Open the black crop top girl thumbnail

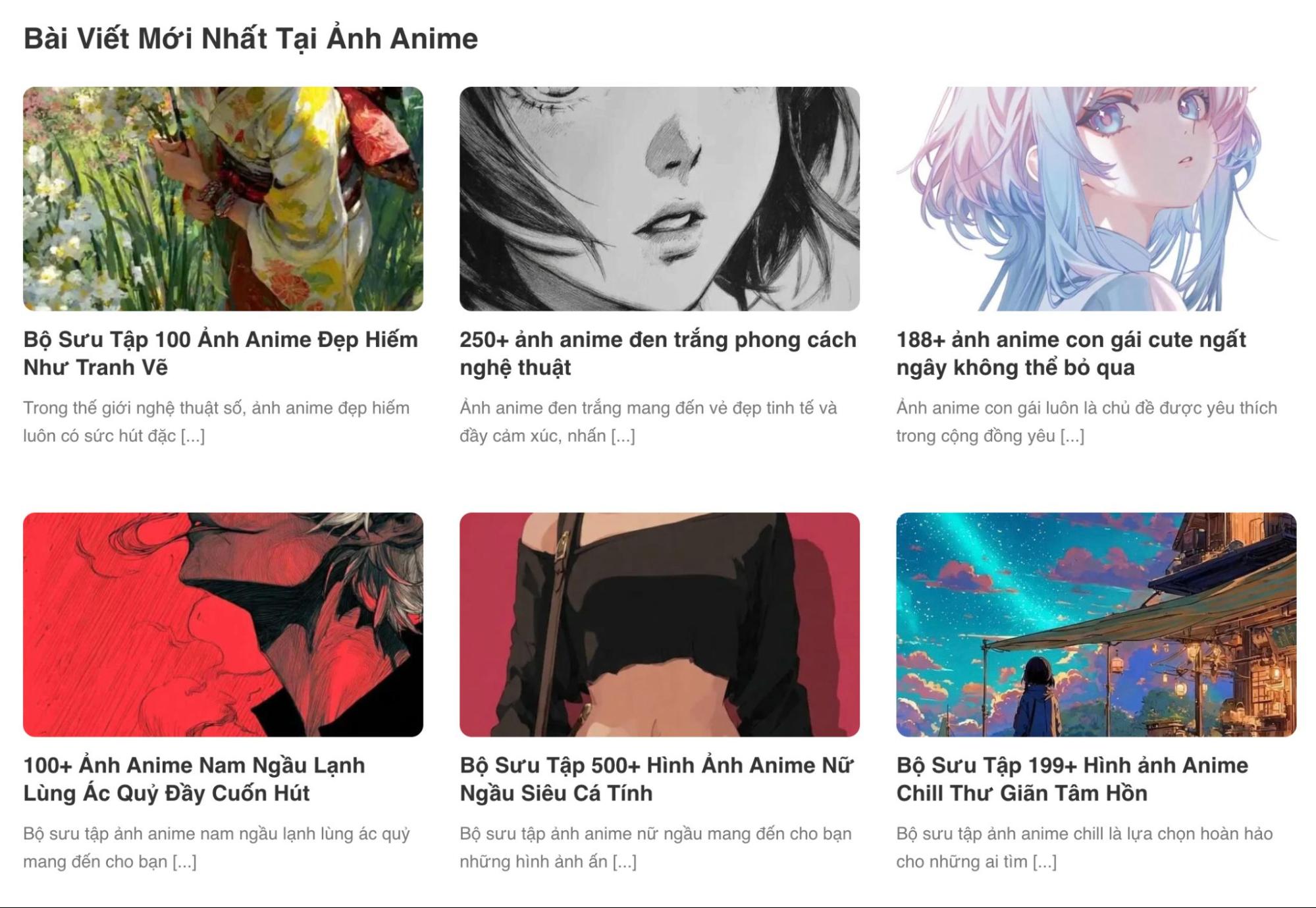pos(660,625)
